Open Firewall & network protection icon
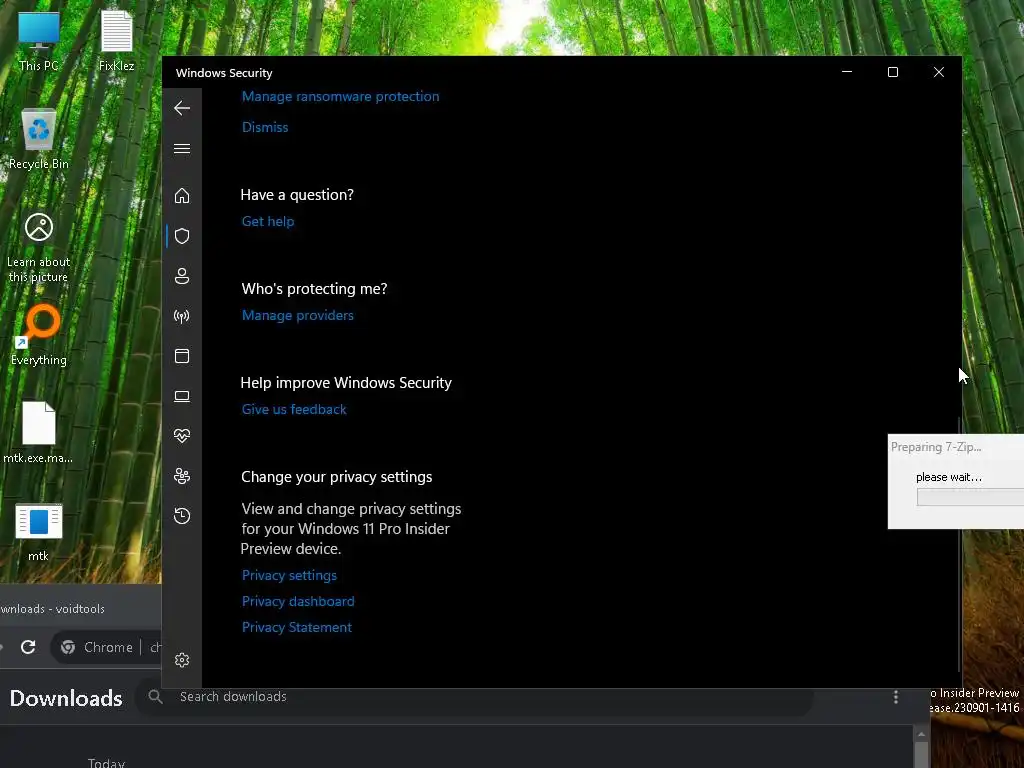 click(182, 316)
